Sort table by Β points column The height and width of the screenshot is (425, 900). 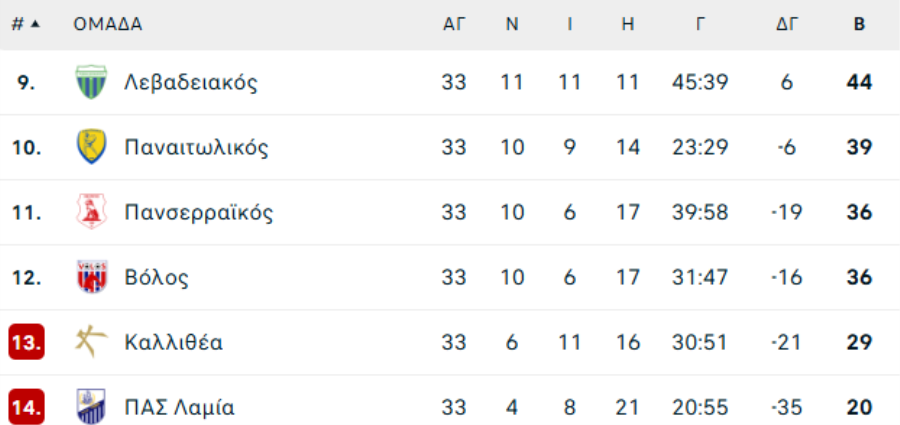(859, 24)
